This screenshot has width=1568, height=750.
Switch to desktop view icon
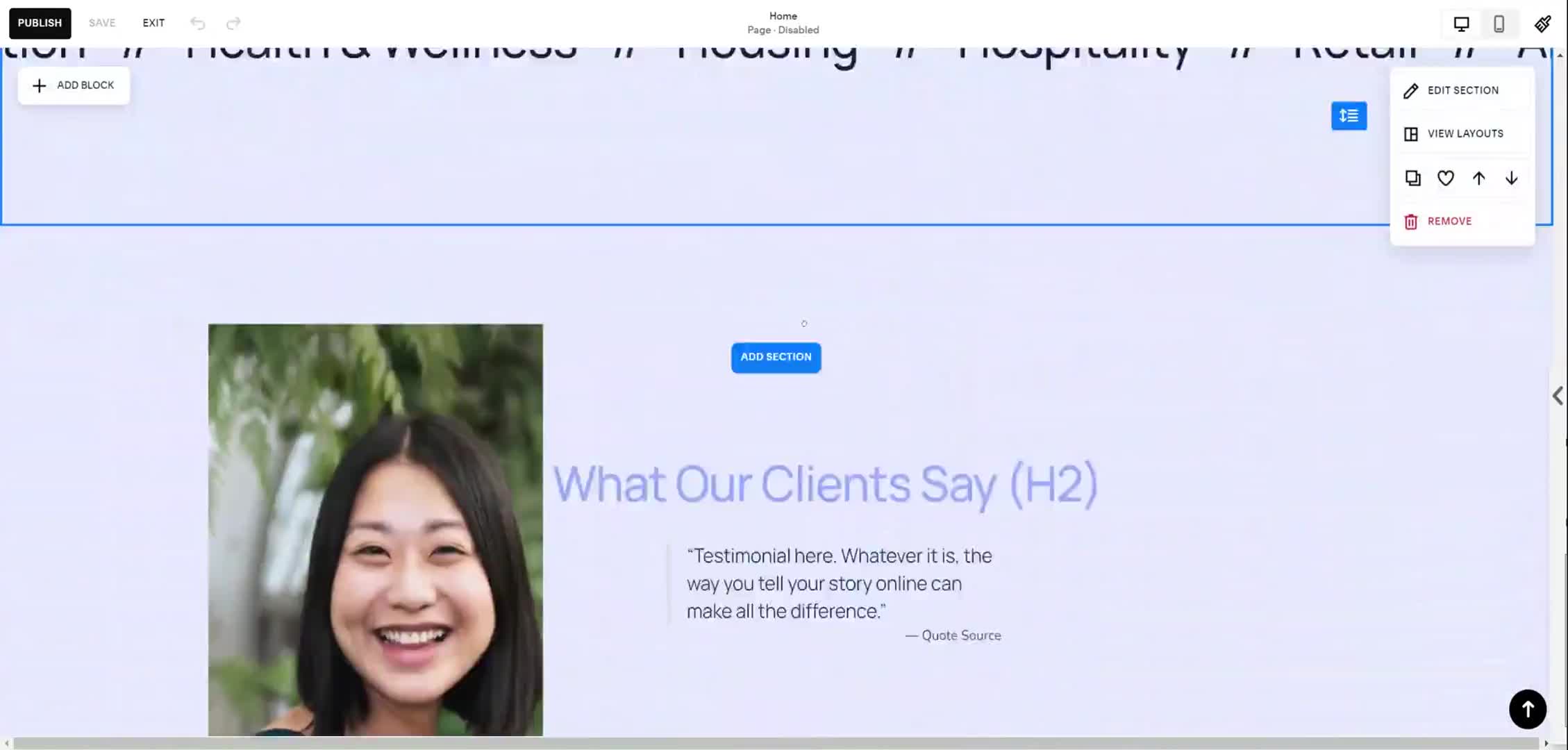pos(1461,24)
